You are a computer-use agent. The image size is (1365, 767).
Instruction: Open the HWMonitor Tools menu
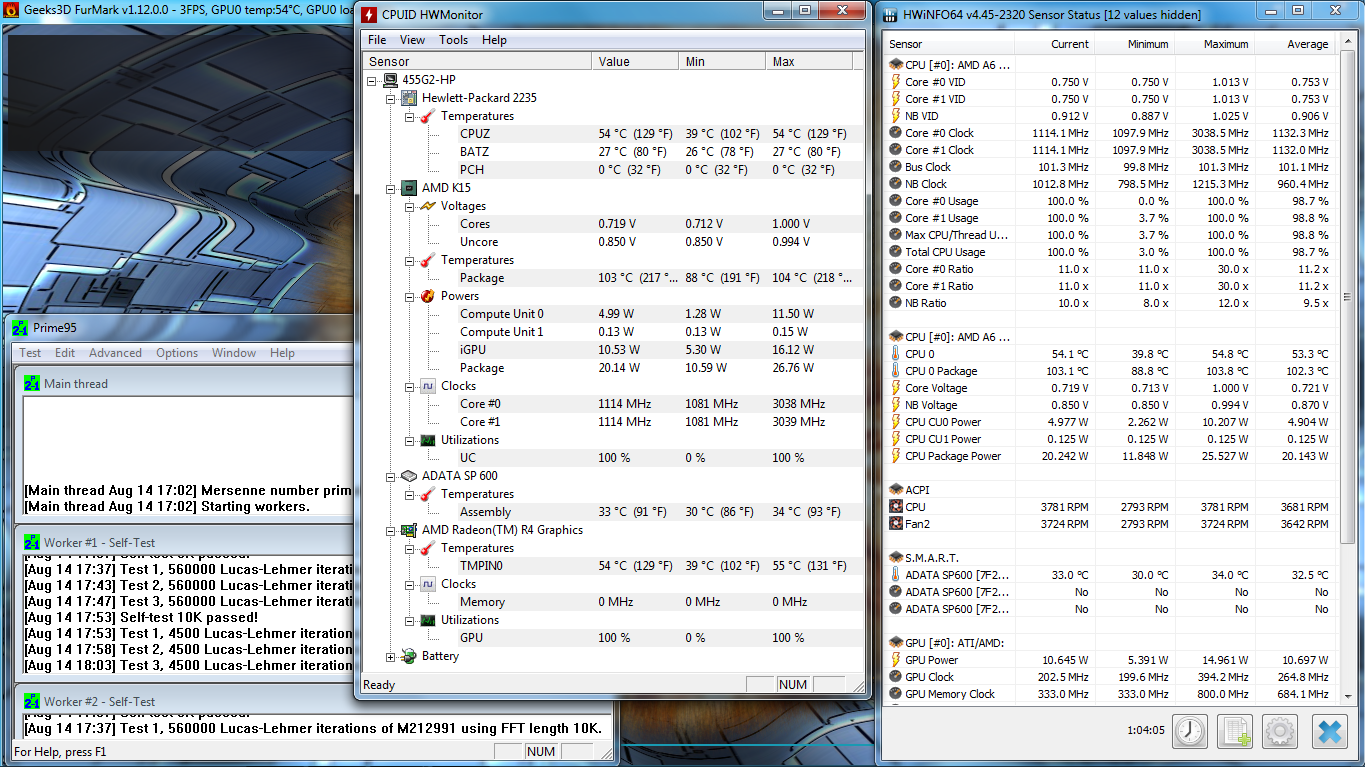(453, 40)
